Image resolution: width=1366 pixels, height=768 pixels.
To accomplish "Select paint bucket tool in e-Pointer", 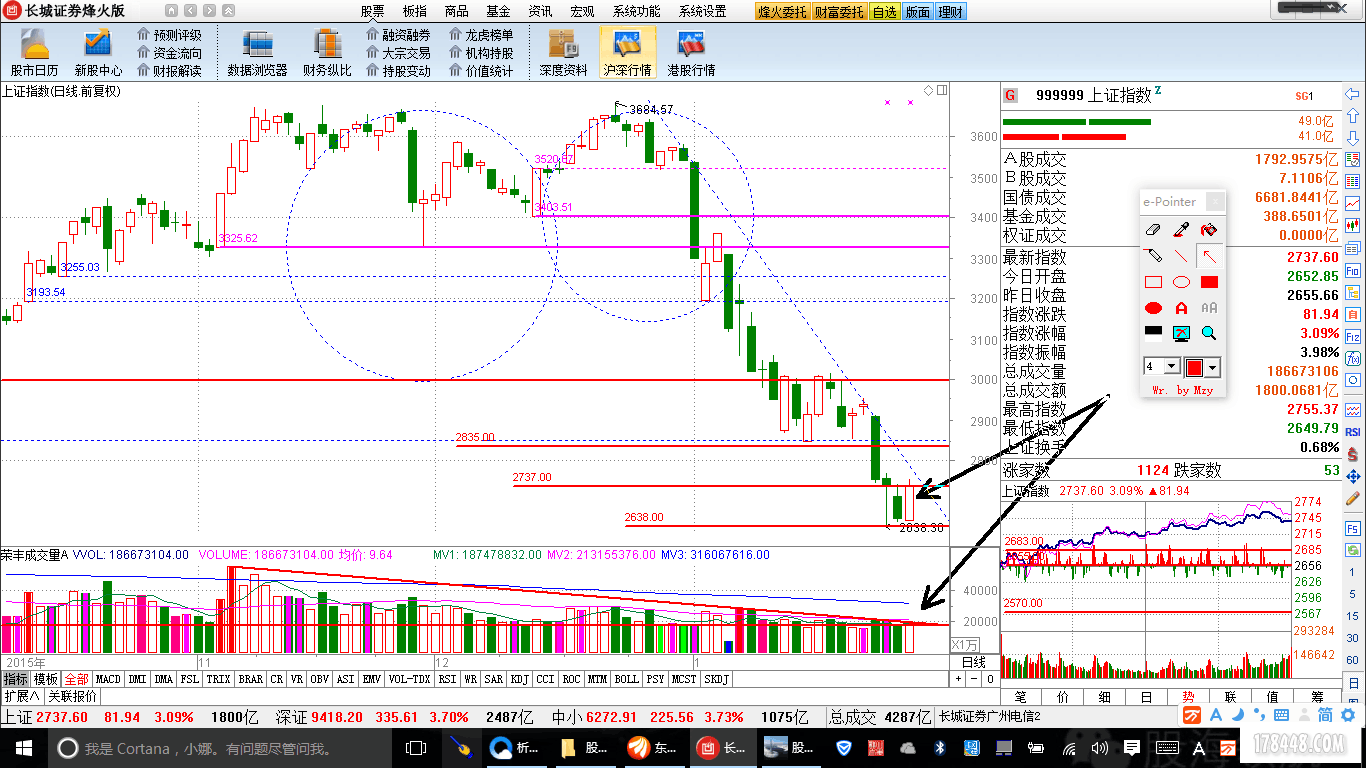I will tap(1209, 229).
